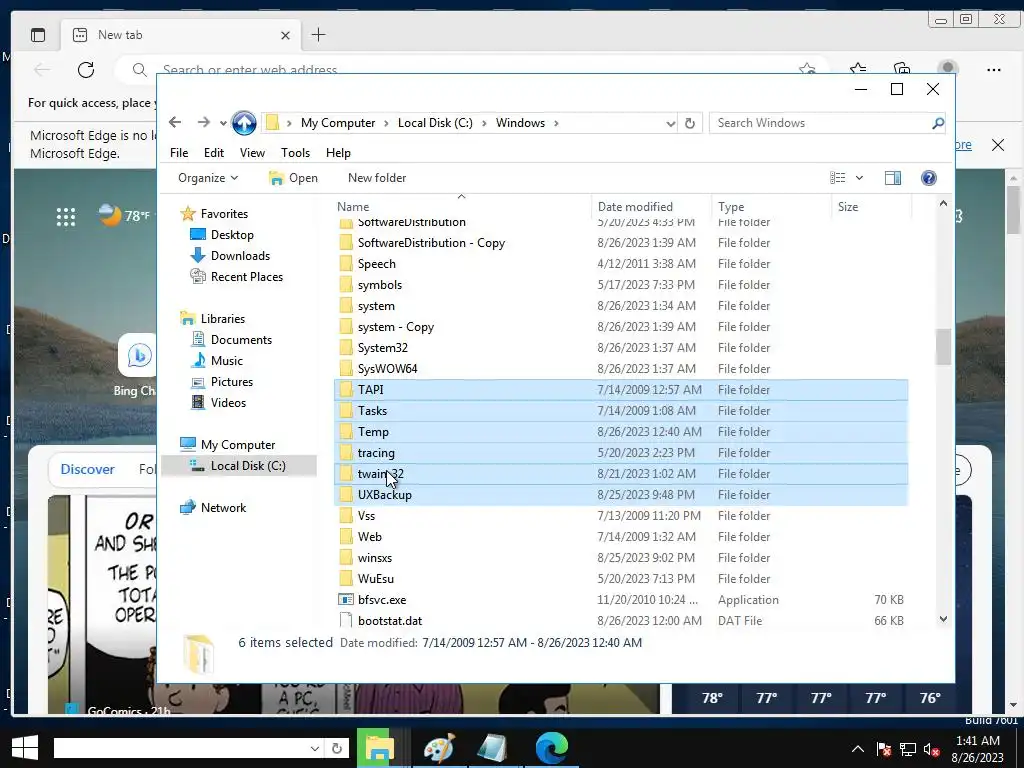This screenshot has width=1024, height=768.
Task: Open the Help menu
Action: tap(338, 152)
